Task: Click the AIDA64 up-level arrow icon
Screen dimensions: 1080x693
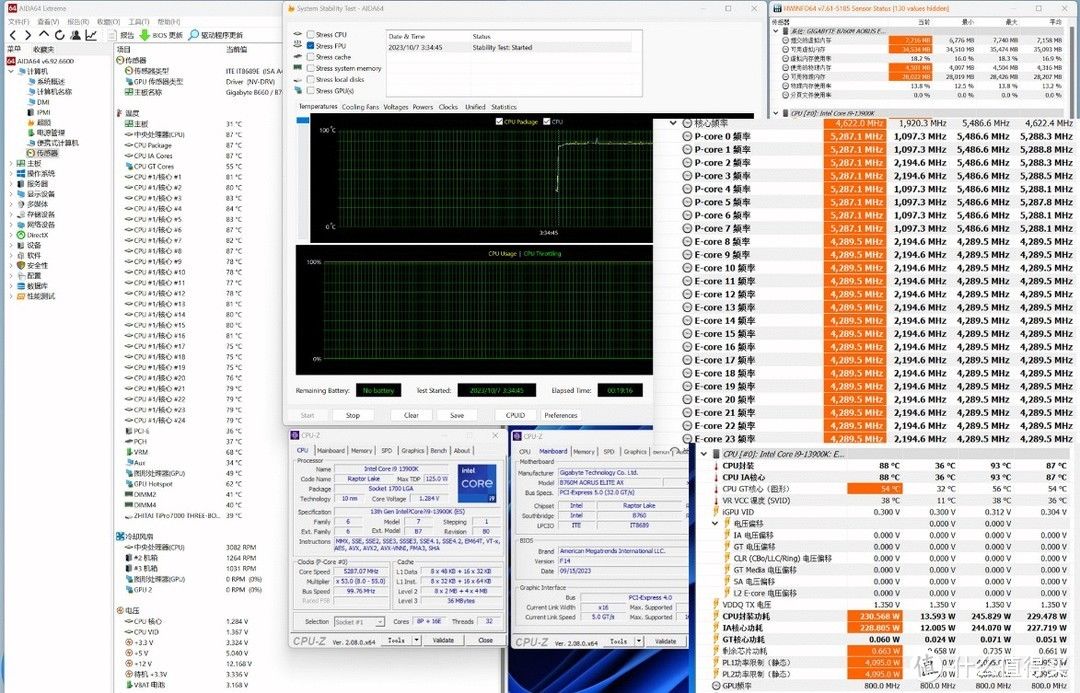Action: [44, 34]
